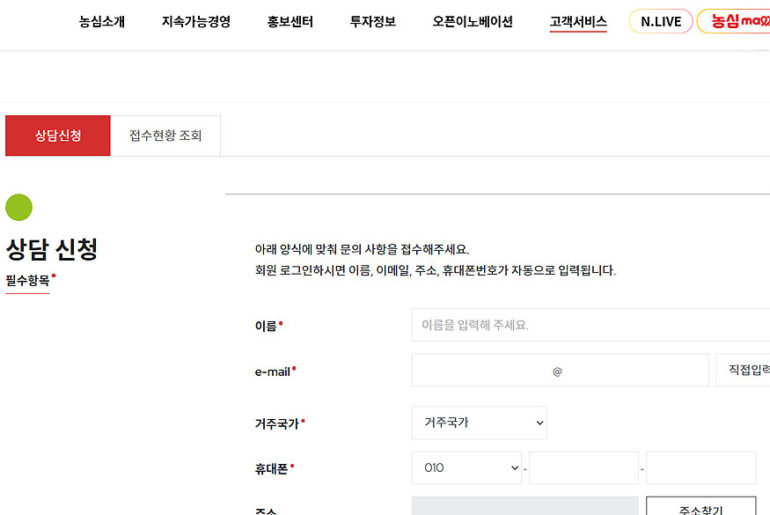Screen dimensions: 770x515
Task: Open the 오픈이노베이션 menu
Action: click(x=472, y=22)
